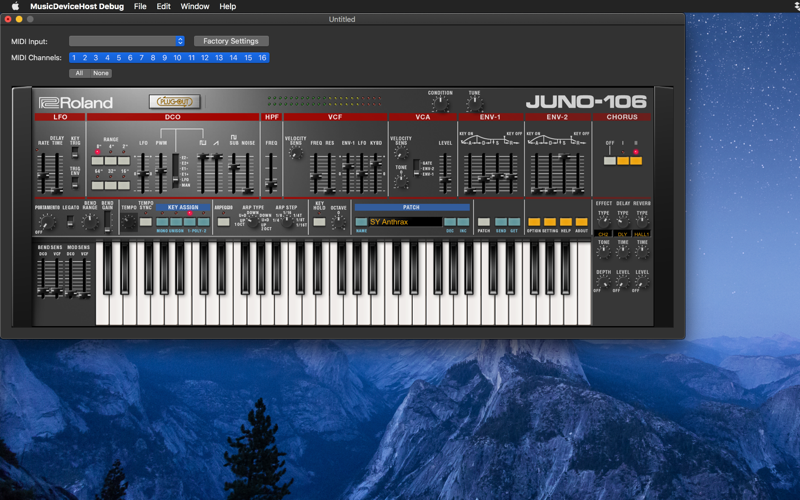The image size is (800, 500).
Task: Open the Edit menu
Action: 163,6
